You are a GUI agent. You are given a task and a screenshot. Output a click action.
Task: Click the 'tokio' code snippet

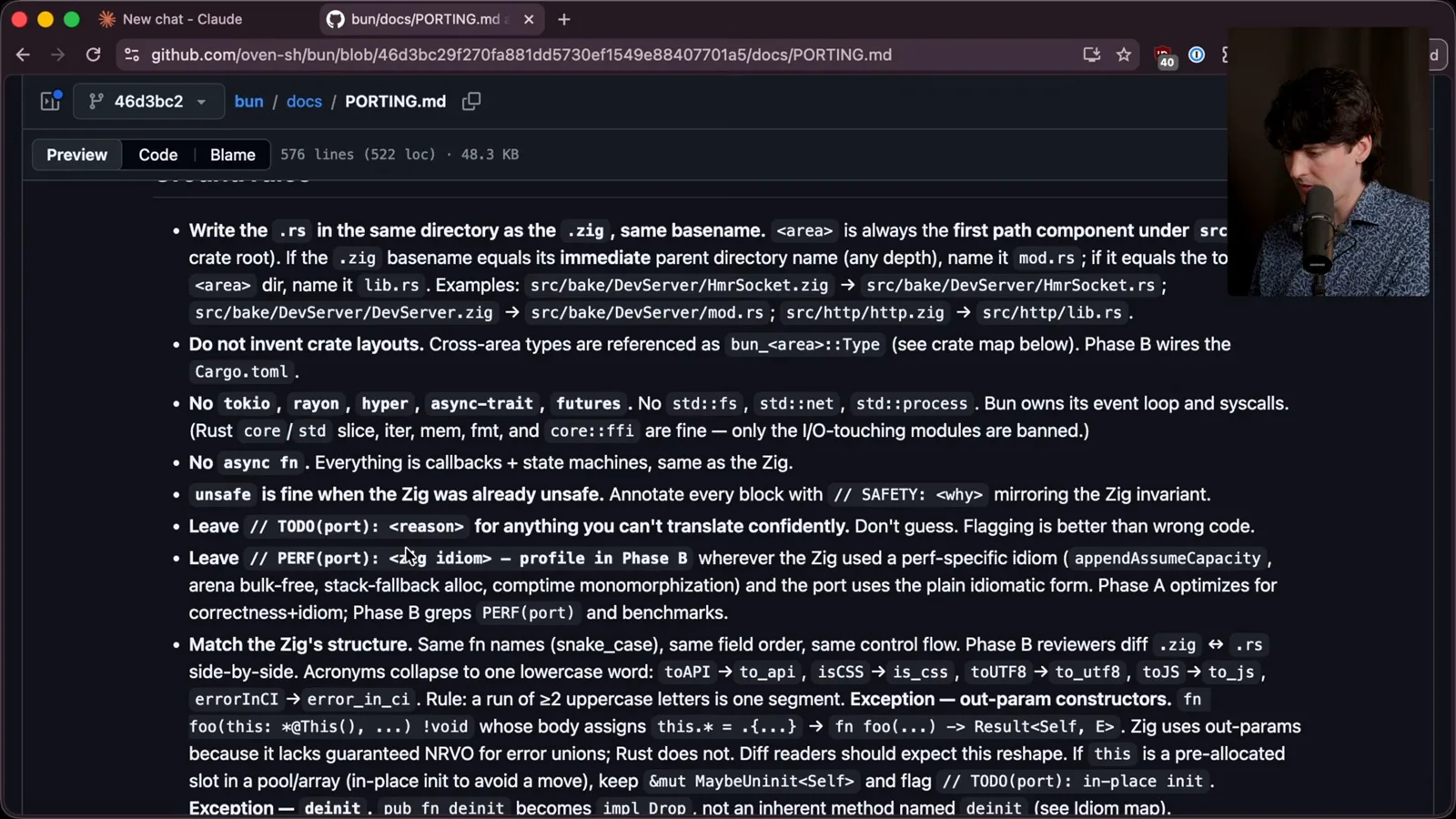[x=247, y=403]
